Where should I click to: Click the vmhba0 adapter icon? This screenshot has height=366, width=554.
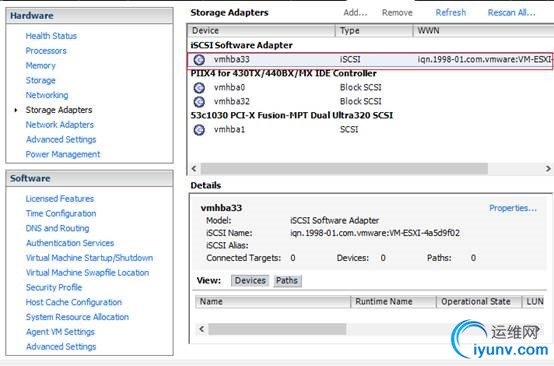tap(199, 88)
